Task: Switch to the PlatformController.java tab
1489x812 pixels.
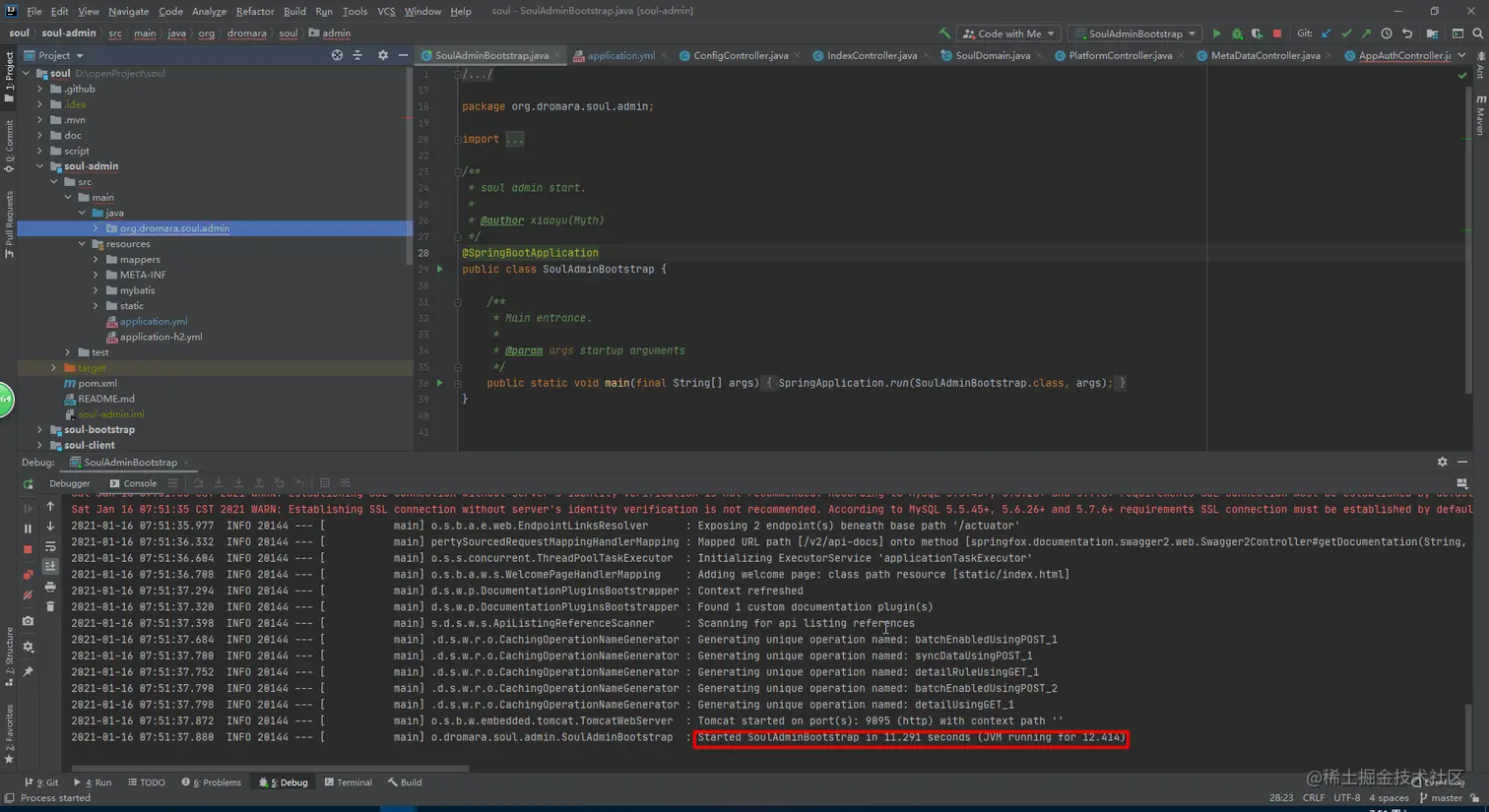Action: coord(1120,55)
